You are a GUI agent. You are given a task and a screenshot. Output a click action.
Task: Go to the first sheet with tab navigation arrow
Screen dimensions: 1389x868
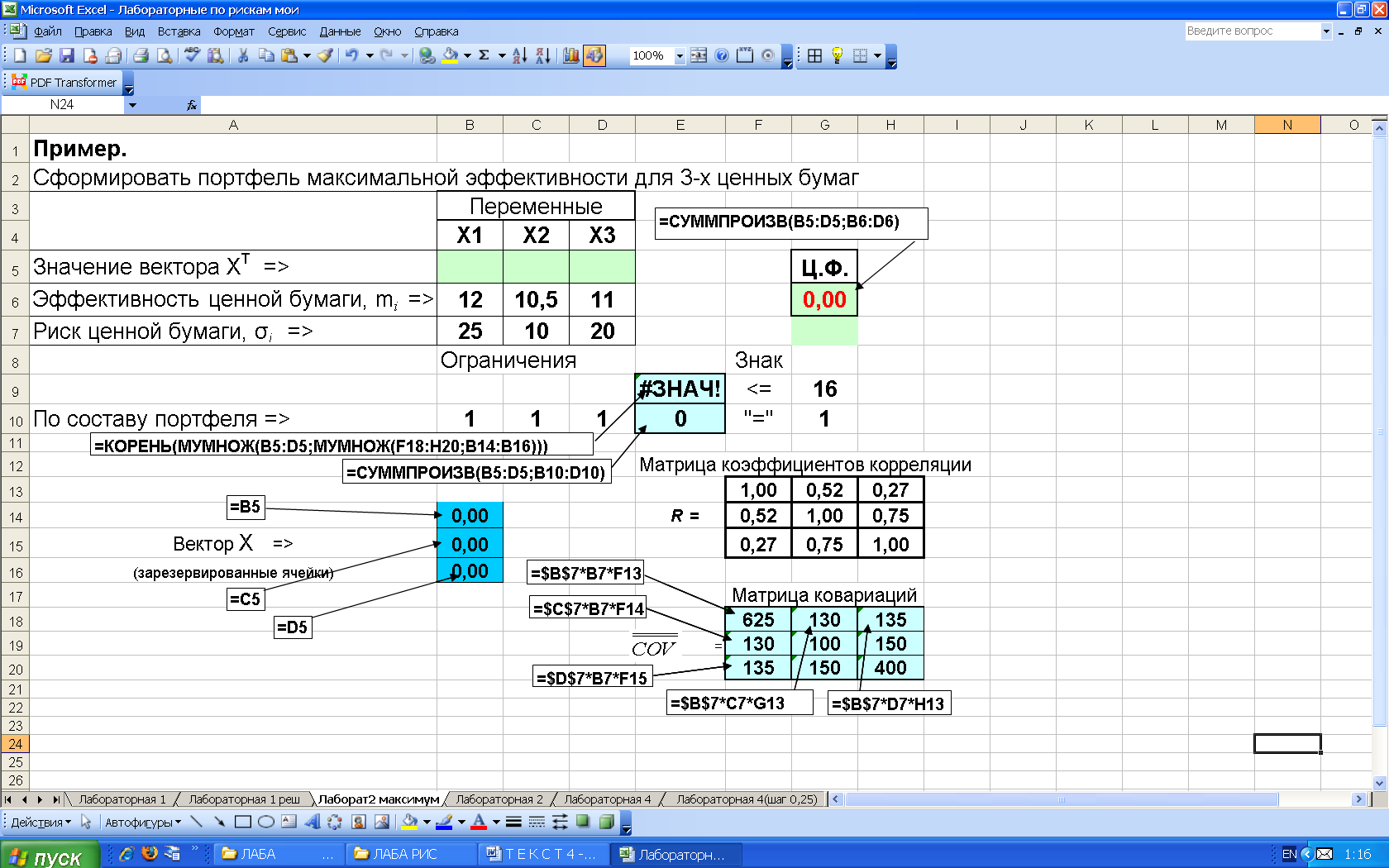pos(8,799)
